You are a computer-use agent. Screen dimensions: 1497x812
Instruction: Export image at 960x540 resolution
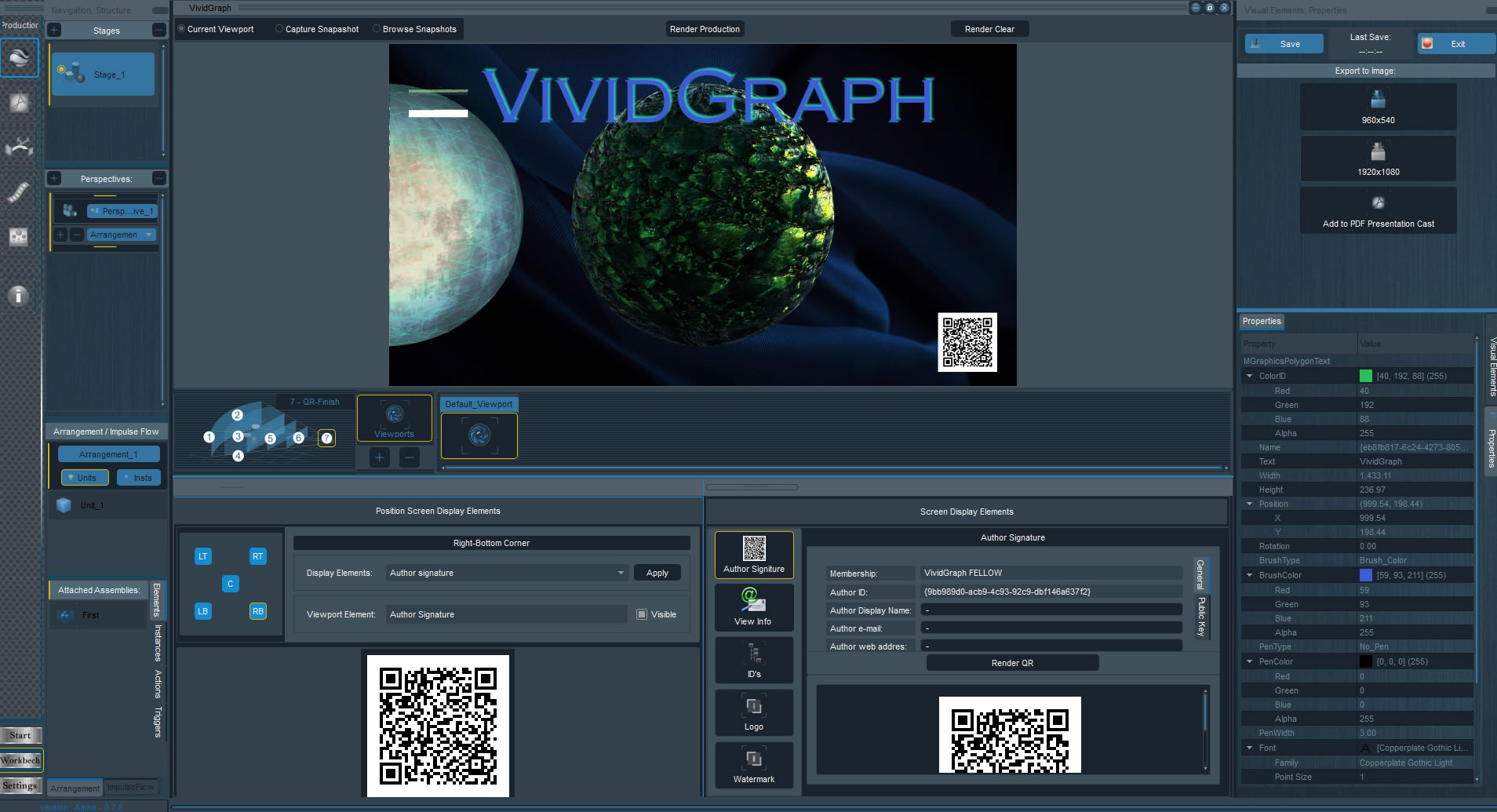coord(1378,106)
